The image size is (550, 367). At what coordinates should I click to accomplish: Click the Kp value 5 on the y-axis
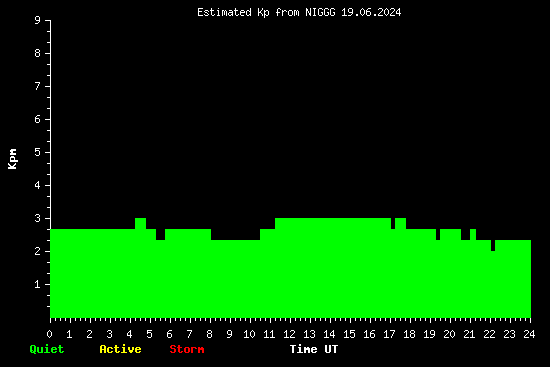pos(38,152)
